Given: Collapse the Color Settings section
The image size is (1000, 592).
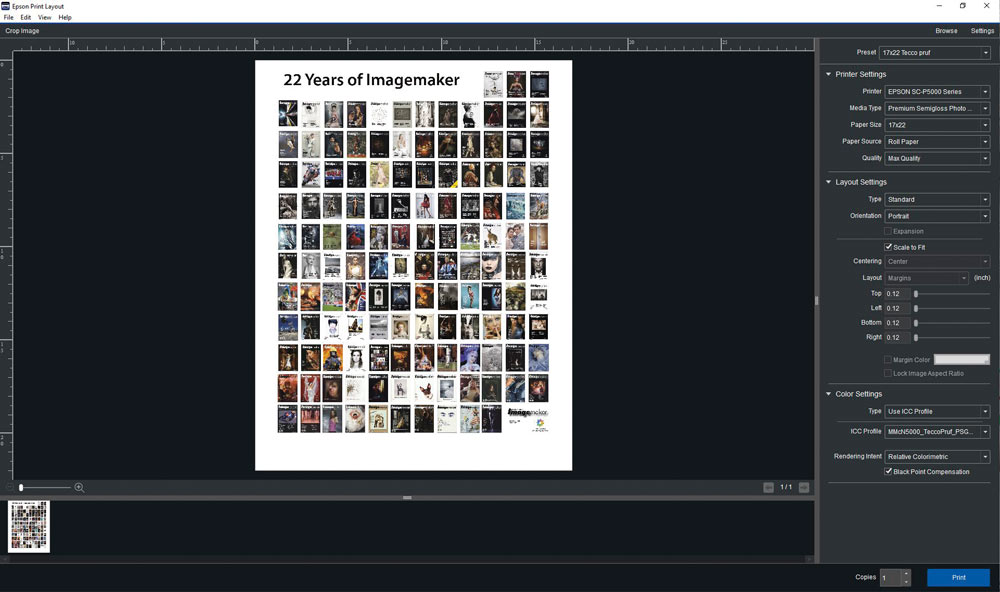Looking at the screenshot, I should click(828, 394).
